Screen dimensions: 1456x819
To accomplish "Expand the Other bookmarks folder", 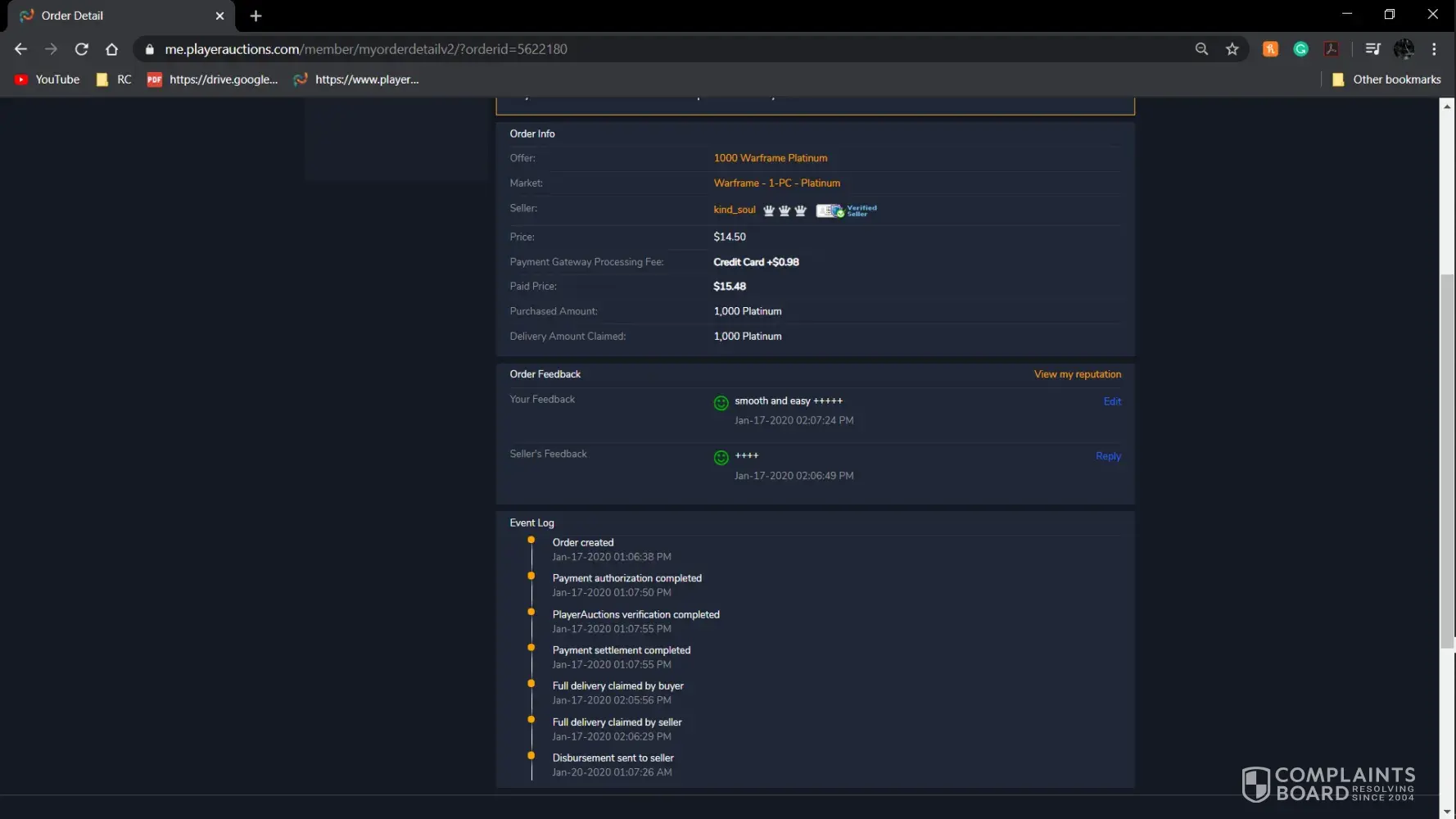I will pyautogui.click(x=1386, y=79).
